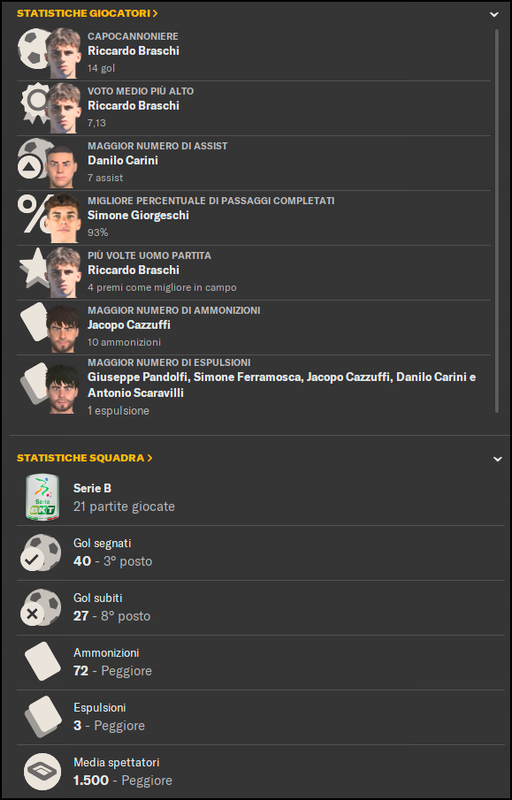Click Giuseppe Pandolfi's face portrait
The height and width of the screenshot is (800, 512).
(62, 389)
